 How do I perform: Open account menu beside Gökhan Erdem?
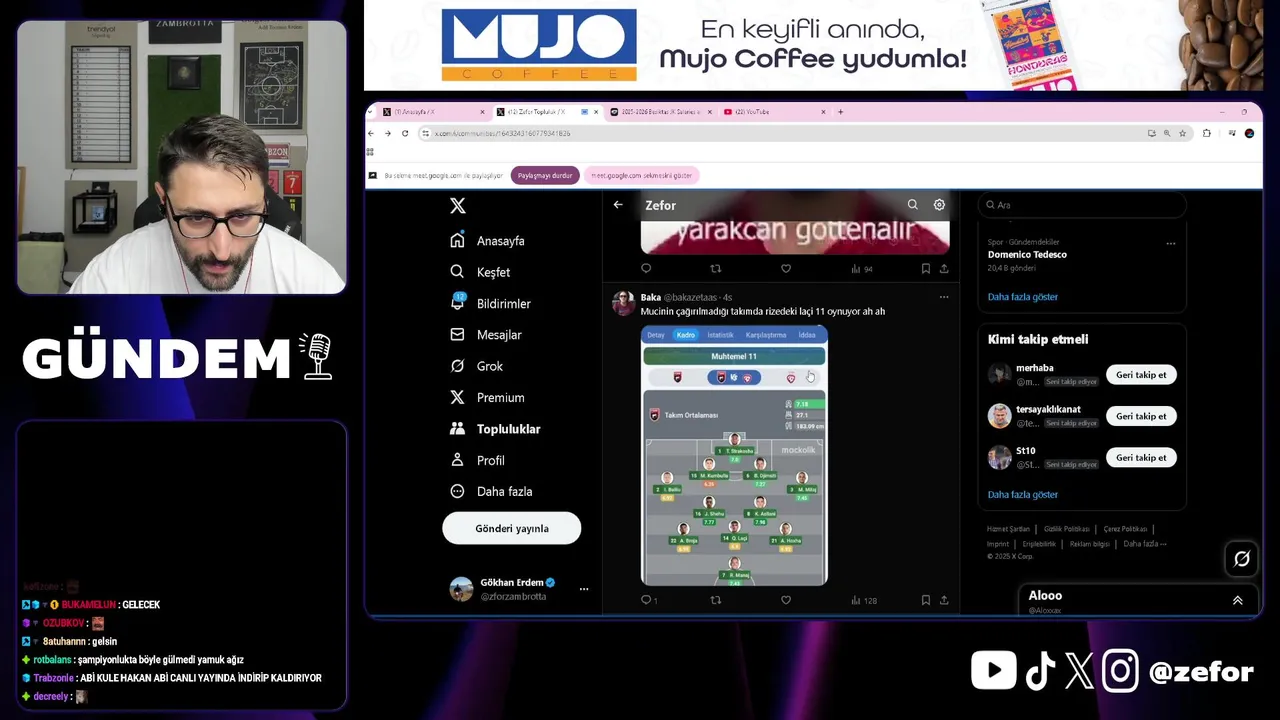584,589
